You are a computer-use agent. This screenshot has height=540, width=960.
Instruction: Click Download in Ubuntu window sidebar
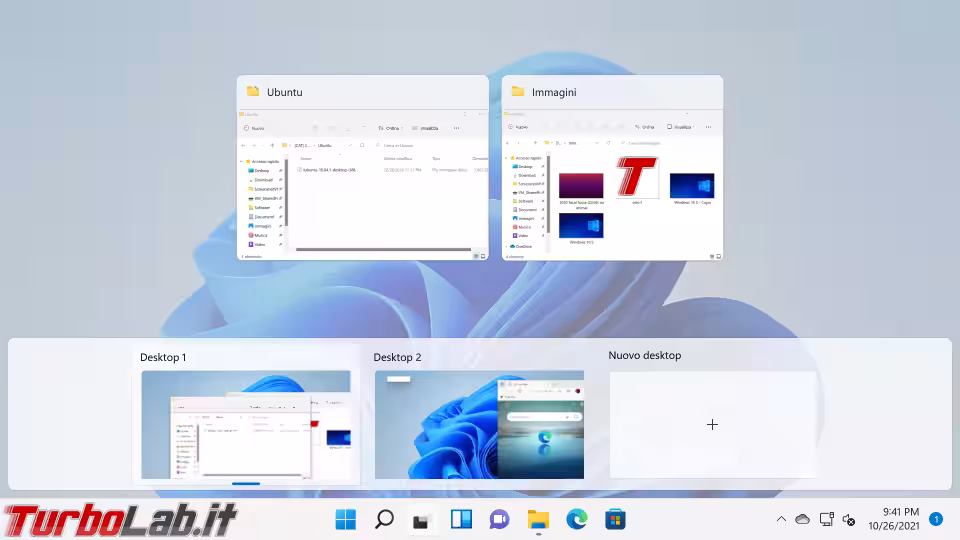click(x=263, y=180)
